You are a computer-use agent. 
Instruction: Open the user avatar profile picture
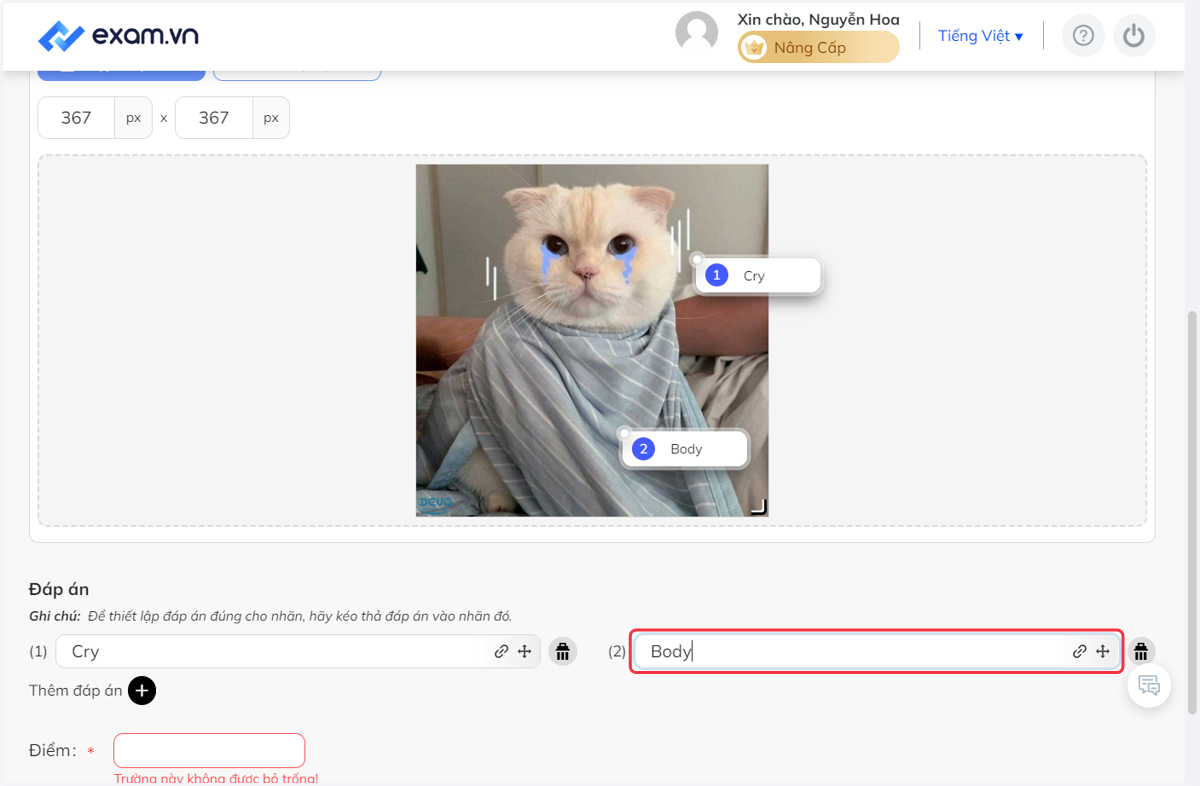coord(697,33)
